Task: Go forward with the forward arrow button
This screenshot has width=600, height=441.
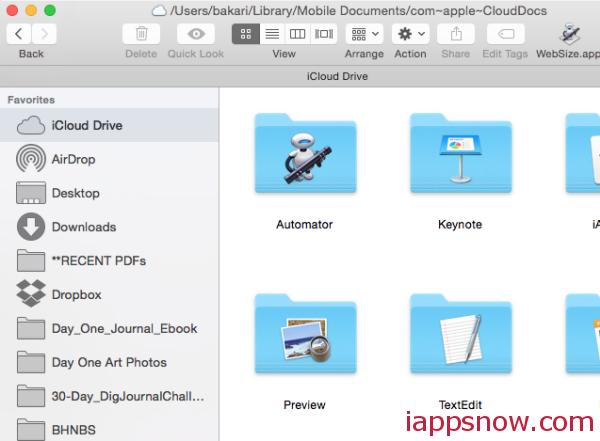Action: (x=44, y=34)
